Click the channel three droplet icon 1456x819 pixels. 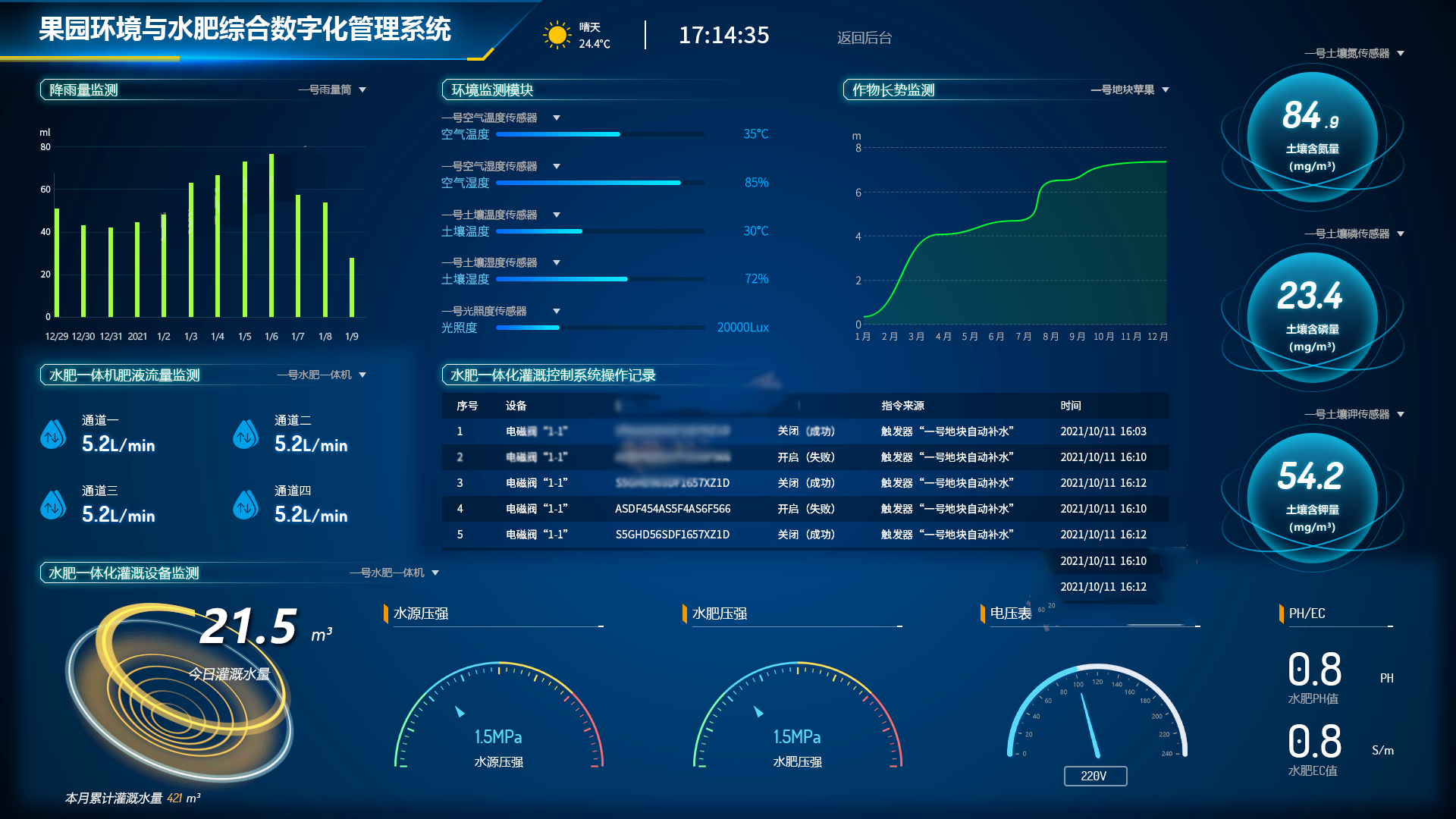click(53, 505)
